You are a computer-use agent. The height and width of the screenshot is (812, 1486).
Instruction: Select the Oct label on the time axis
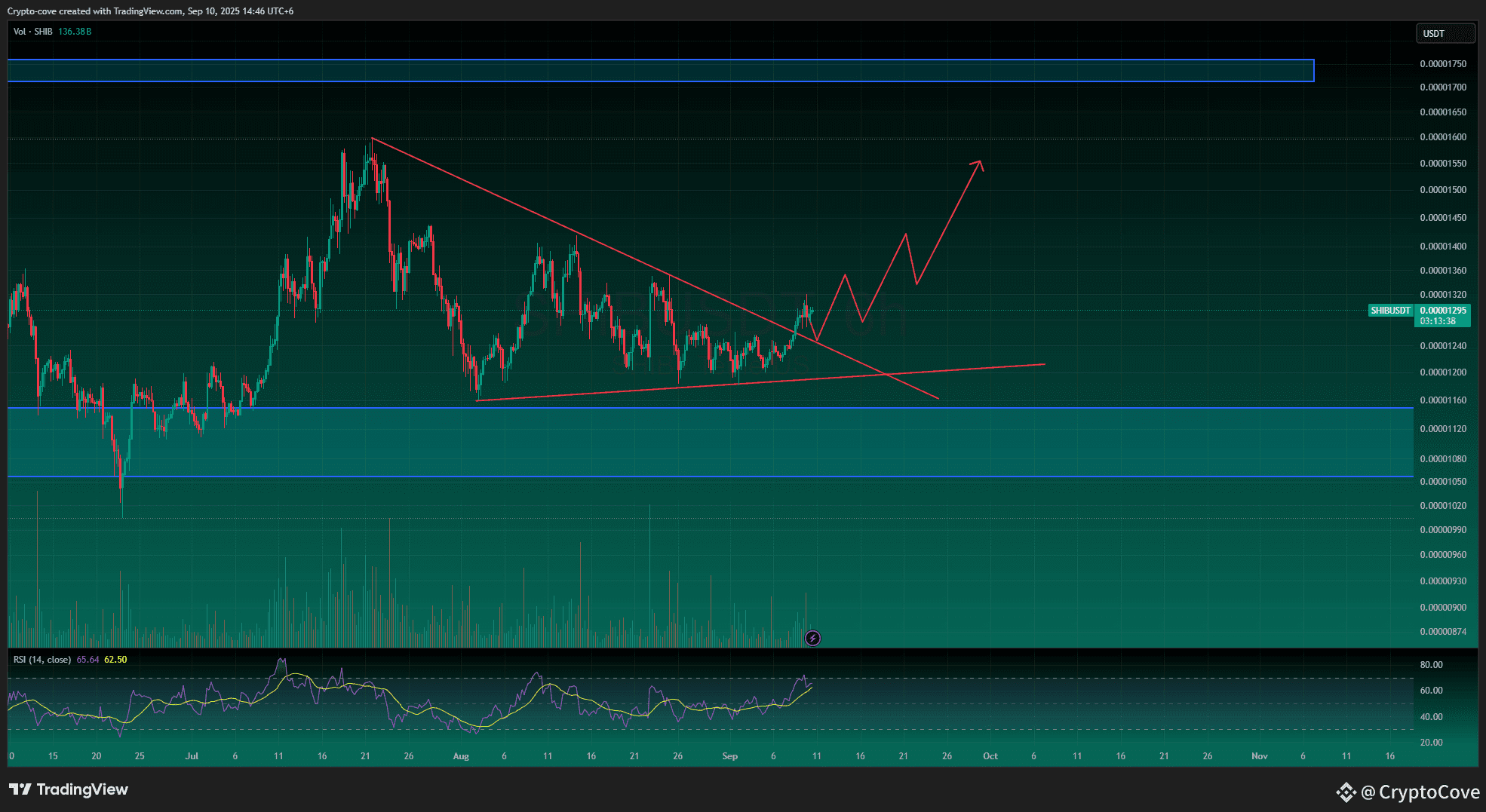(x=990, y=756)
